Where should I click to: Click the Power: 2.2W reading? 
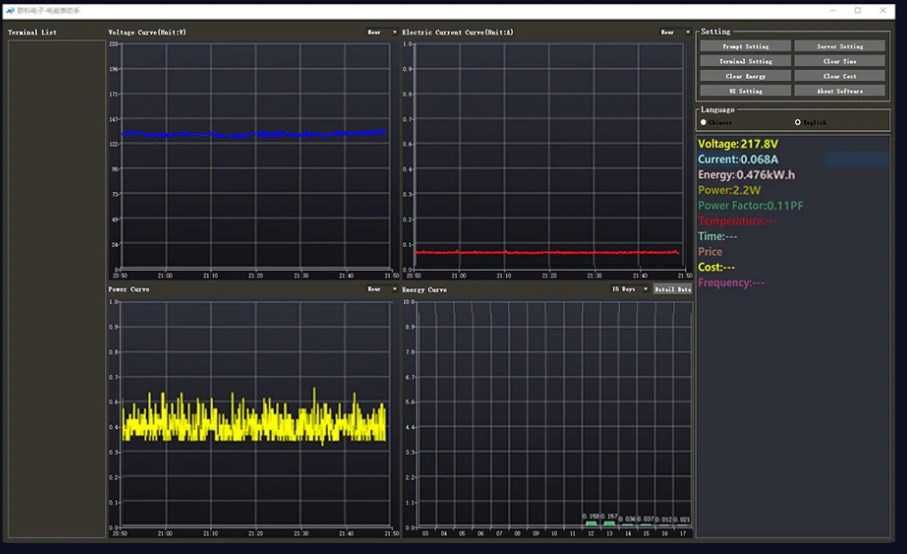729,190
